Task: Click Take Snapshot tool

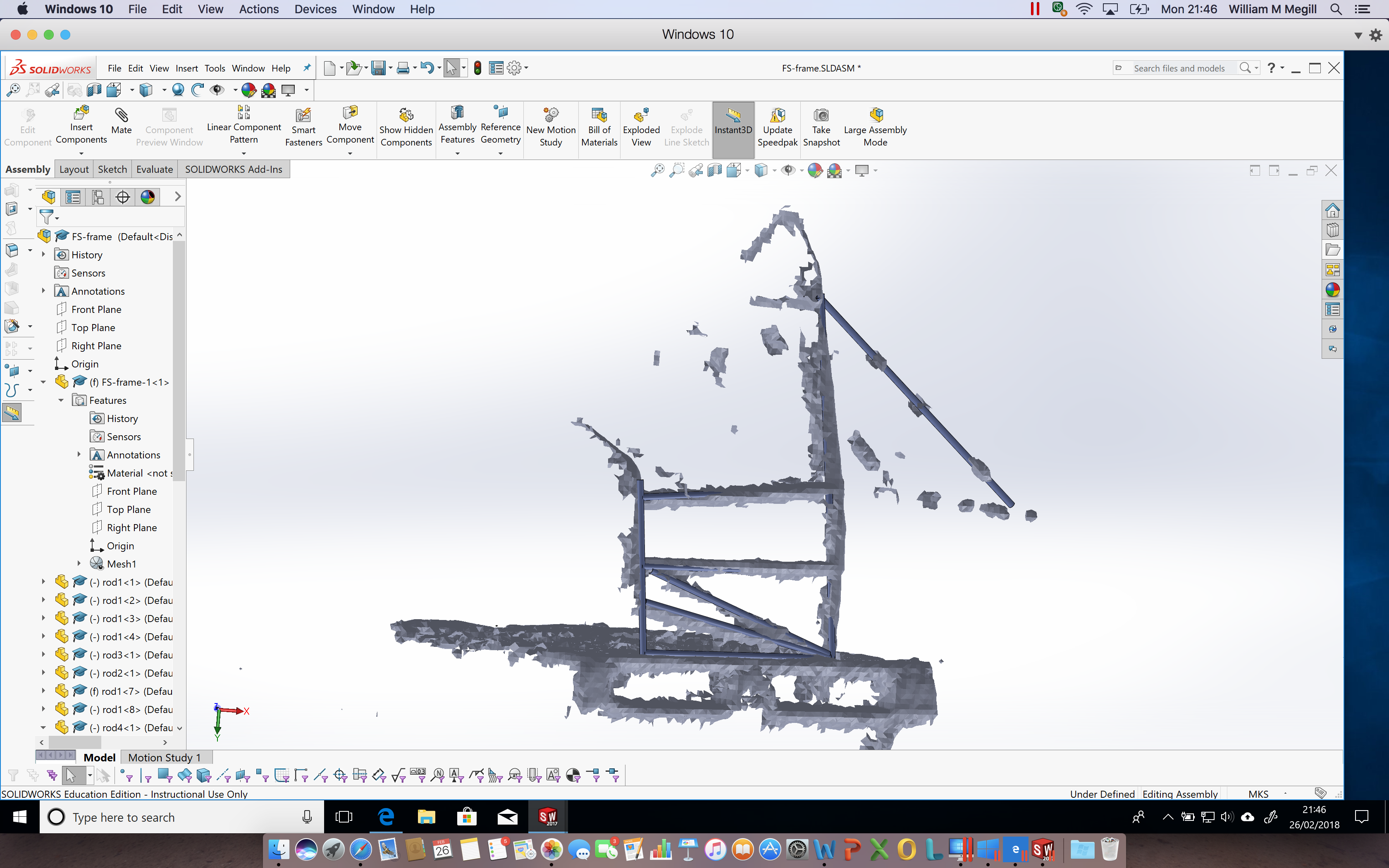Action: 821,127
